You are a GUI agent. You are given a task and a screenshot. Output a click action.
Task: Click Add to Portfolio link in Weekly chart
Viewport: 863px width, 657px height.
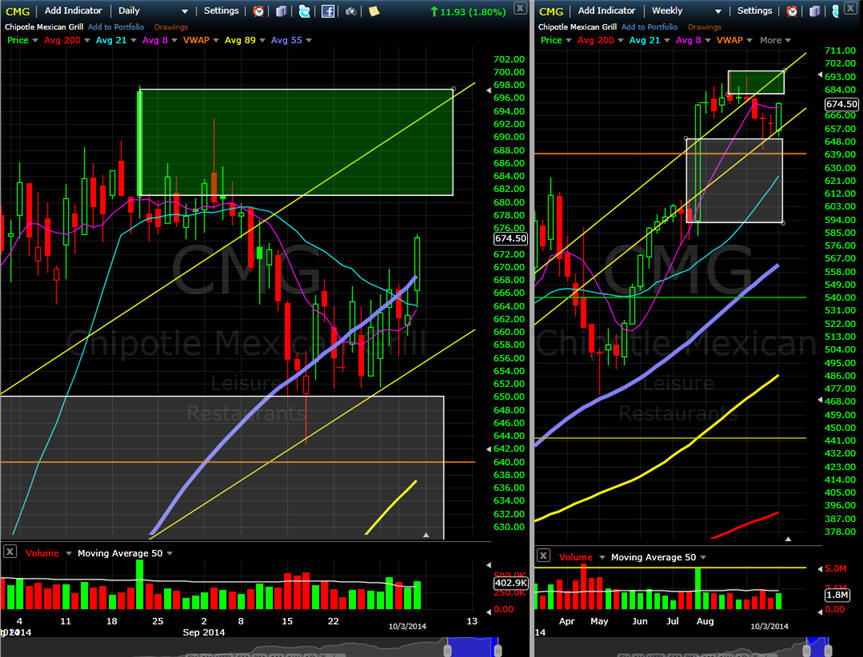pyautogui.click(x=649, y=26)
